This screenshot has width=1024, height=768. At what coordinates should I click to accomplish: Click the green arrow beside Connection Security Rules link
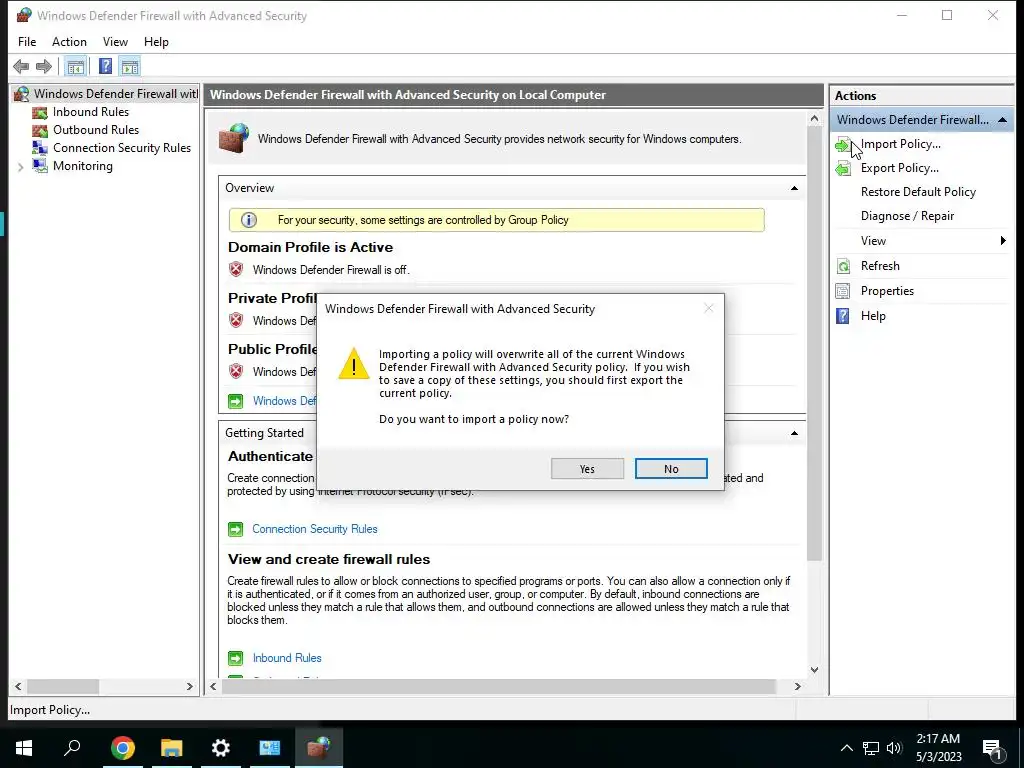point(235,529)
